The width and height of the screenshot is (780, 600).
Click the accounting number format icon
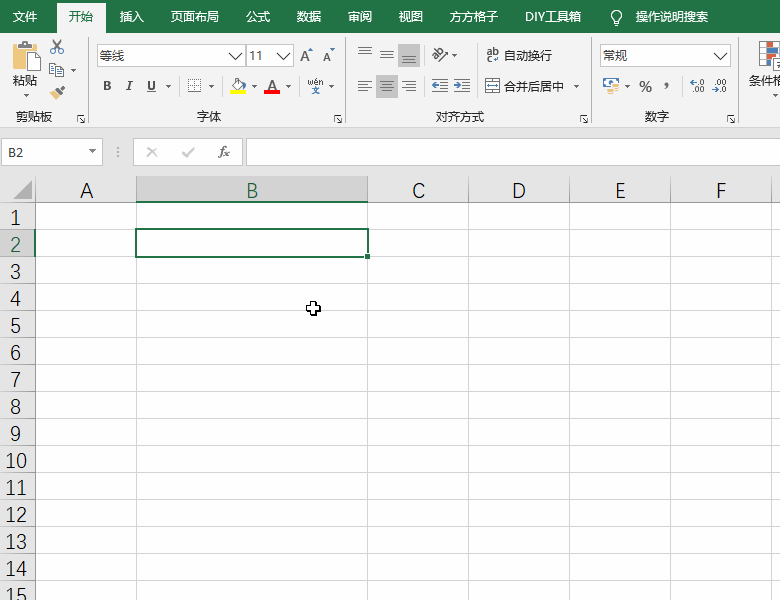click(x=611, y=86)
